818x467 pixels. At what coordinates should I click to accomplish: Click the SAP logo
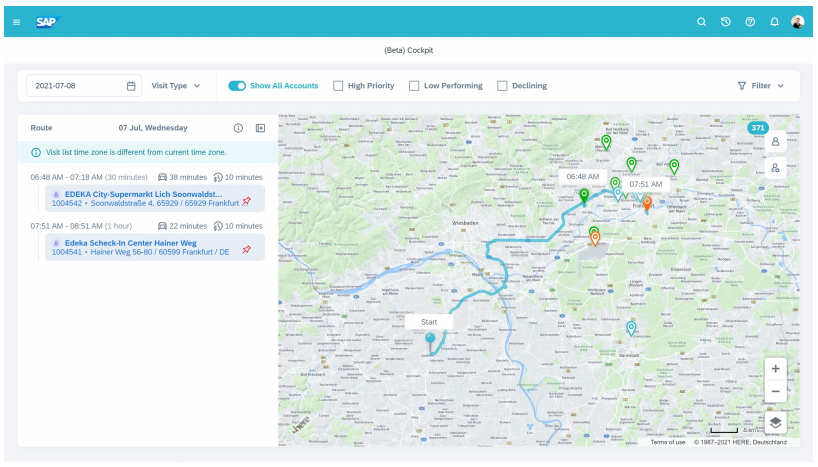47,22
